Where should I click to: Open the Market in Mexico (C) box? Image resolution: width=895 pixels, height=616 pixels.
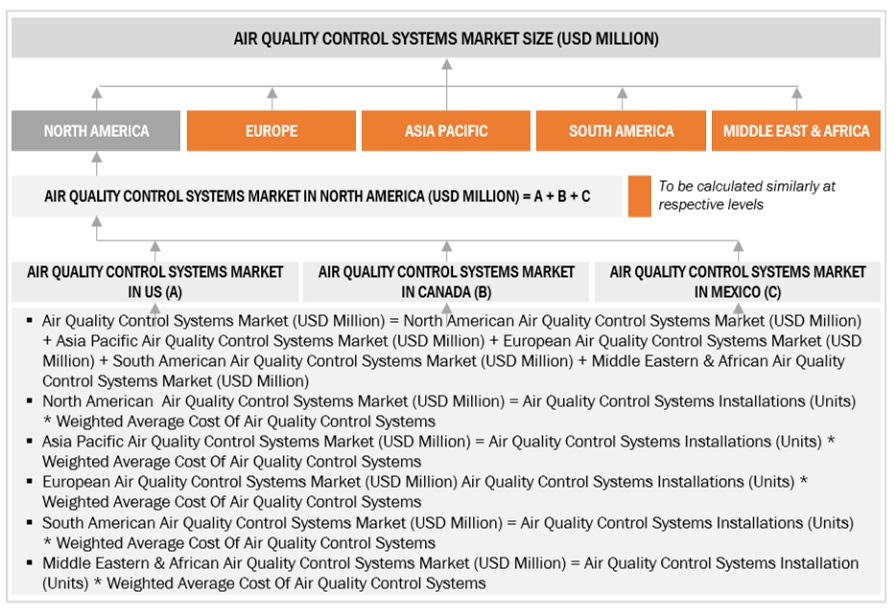(x=738, y=282)
